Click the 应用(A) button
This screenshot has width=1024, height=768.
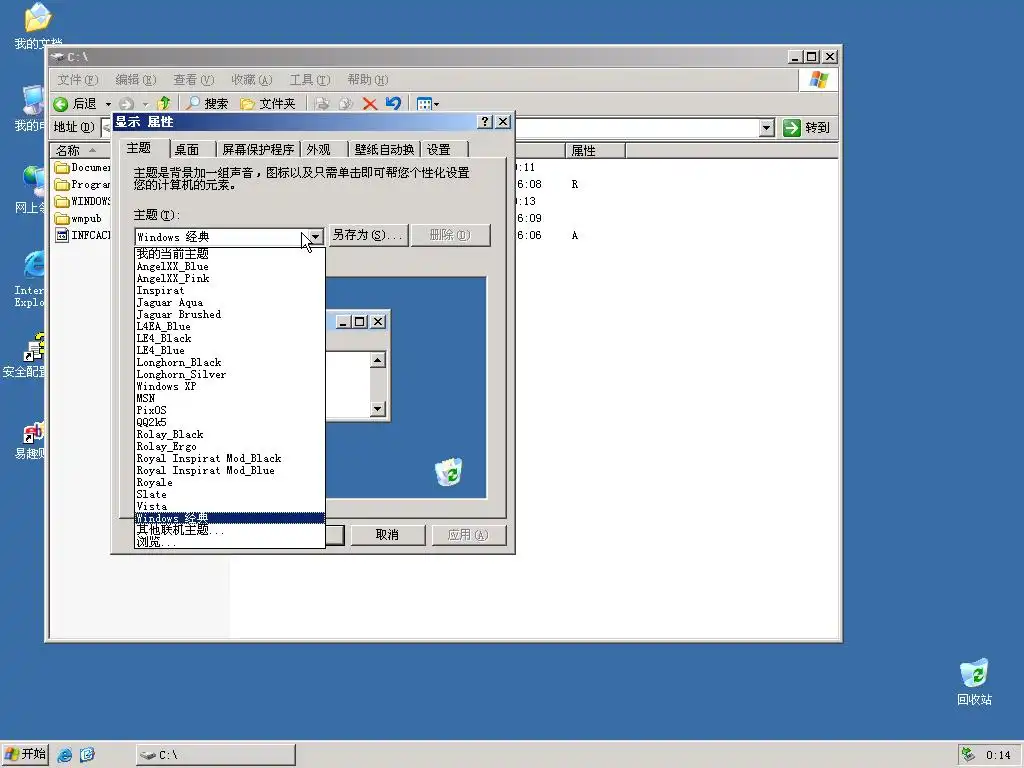click(x=468, y=535)
